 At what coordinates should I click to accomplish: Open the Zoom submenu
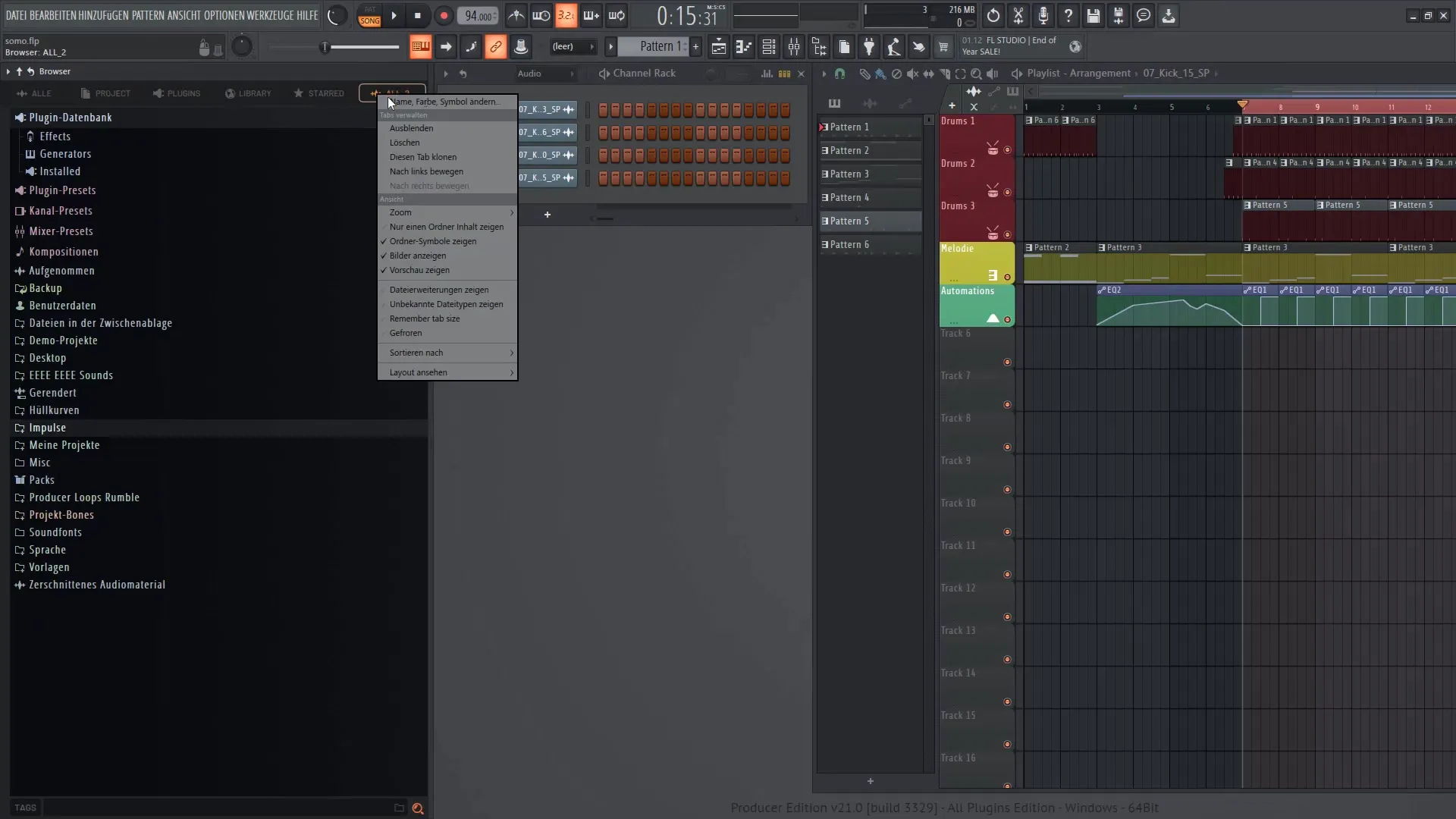(x=447, y=212)
